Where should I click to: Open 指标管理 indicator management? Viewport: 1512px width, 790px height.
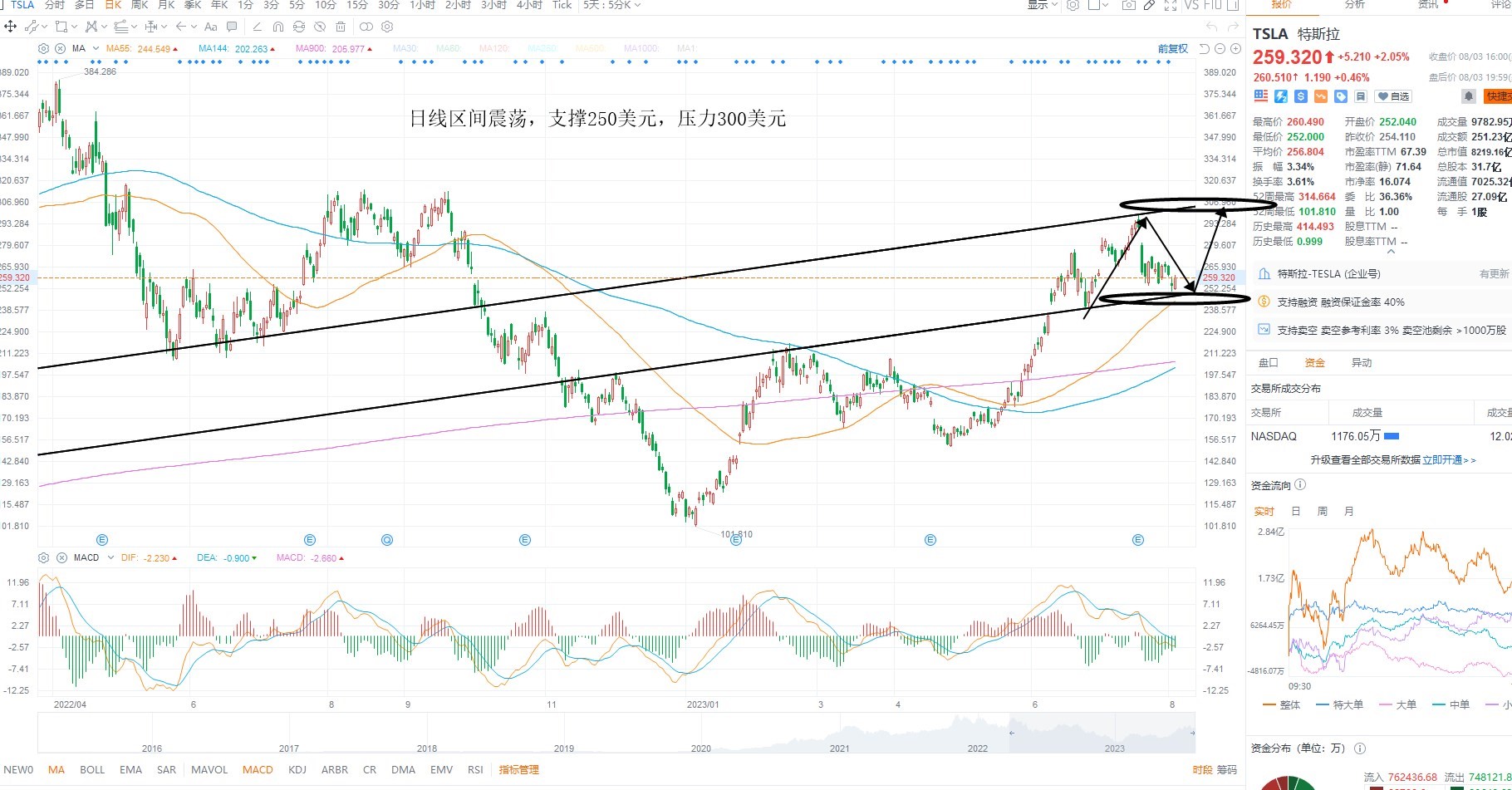point(519,770)
